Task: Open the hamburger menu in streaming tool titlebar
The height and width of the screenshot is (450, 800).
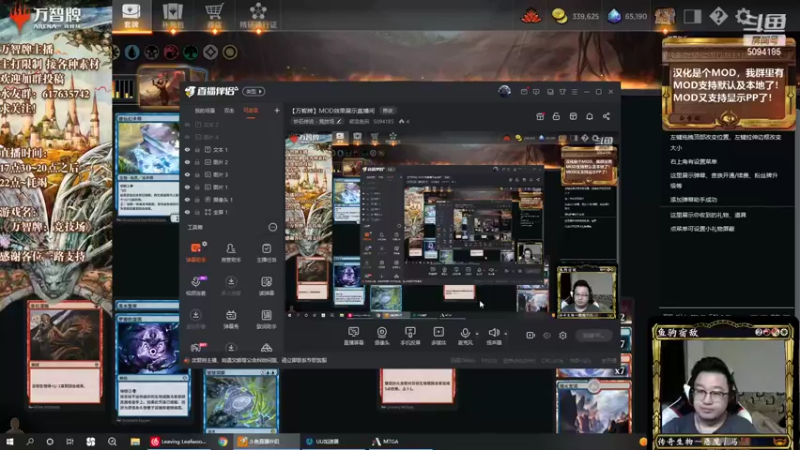Action: coord(574,92)
